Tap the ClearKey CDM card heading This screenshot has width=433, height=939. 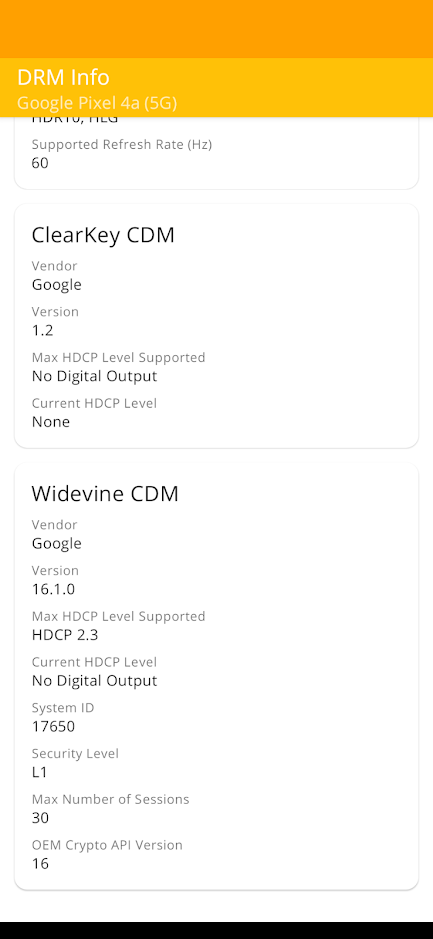click(x=103, y=235)
